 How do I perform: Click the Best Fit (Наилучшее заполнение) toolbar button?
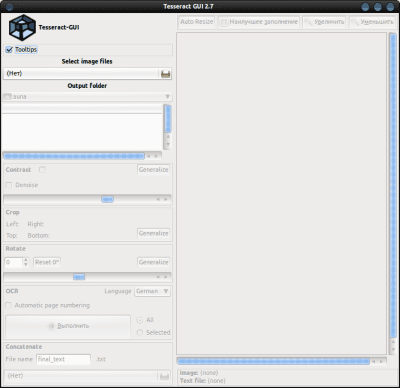coord(259,22)
